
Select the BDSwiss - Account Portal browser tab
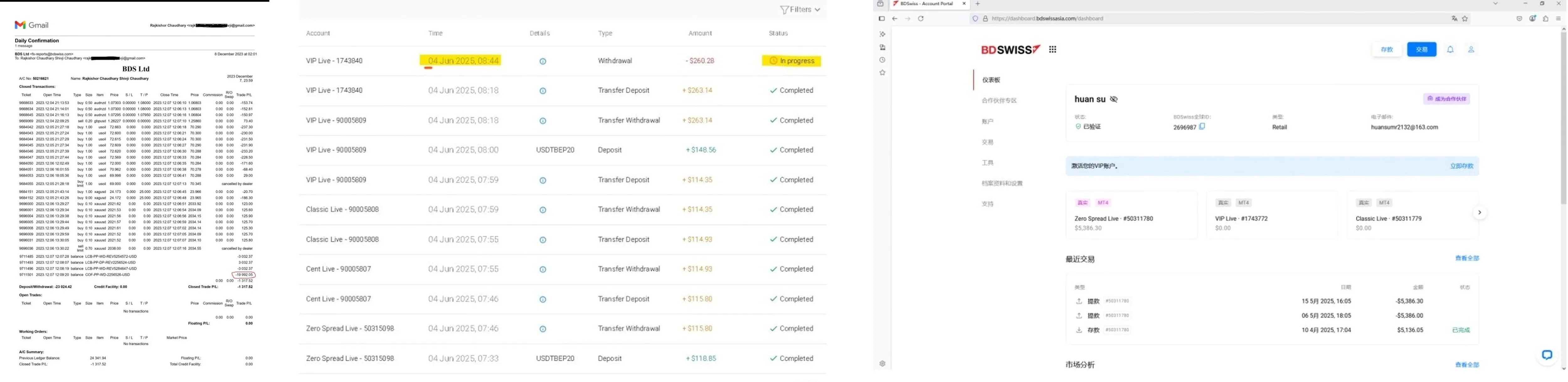pyautogui.click(x=930, y=4)
